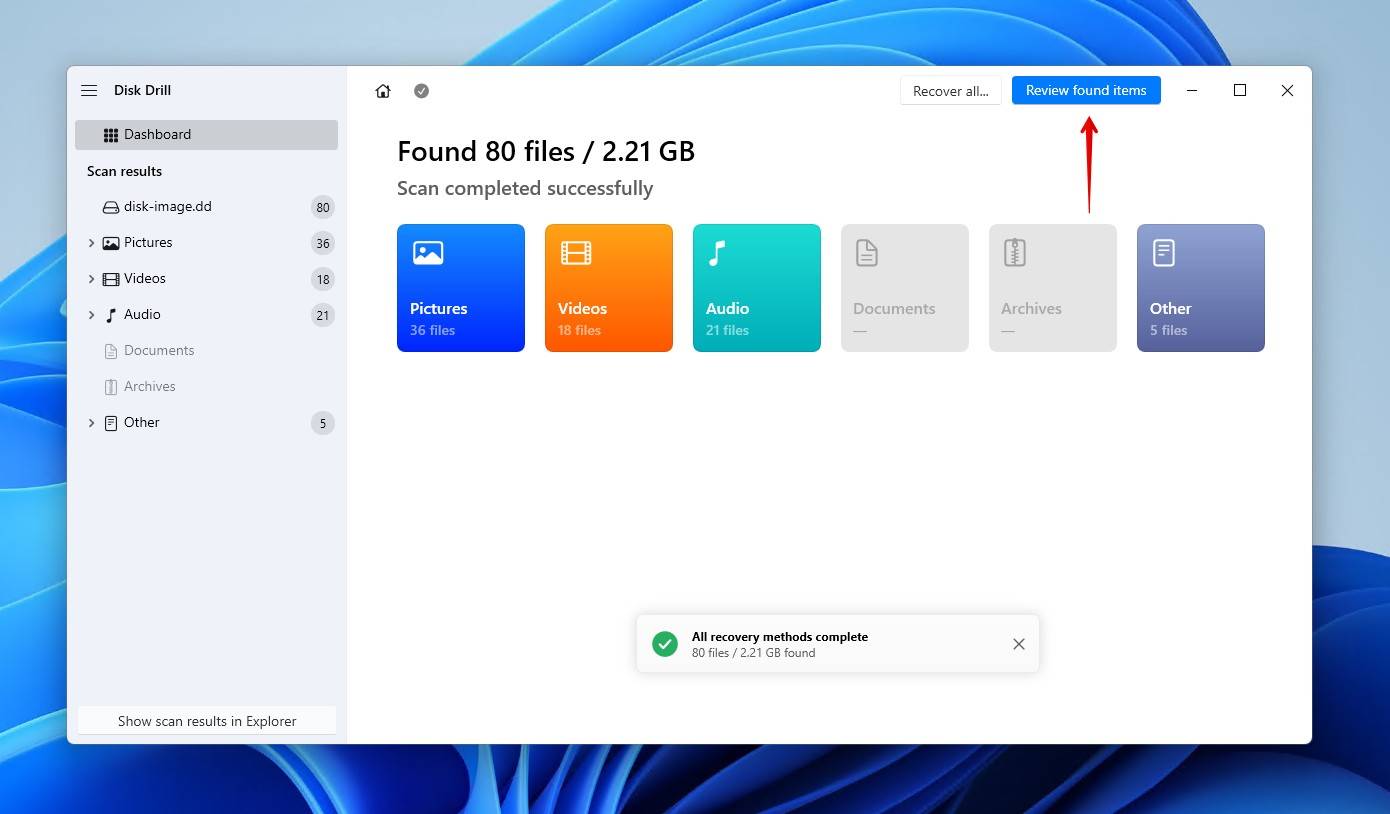
Task: Open the Other 5 files card
Action: pyautogui.click(x=1201, y=288)
